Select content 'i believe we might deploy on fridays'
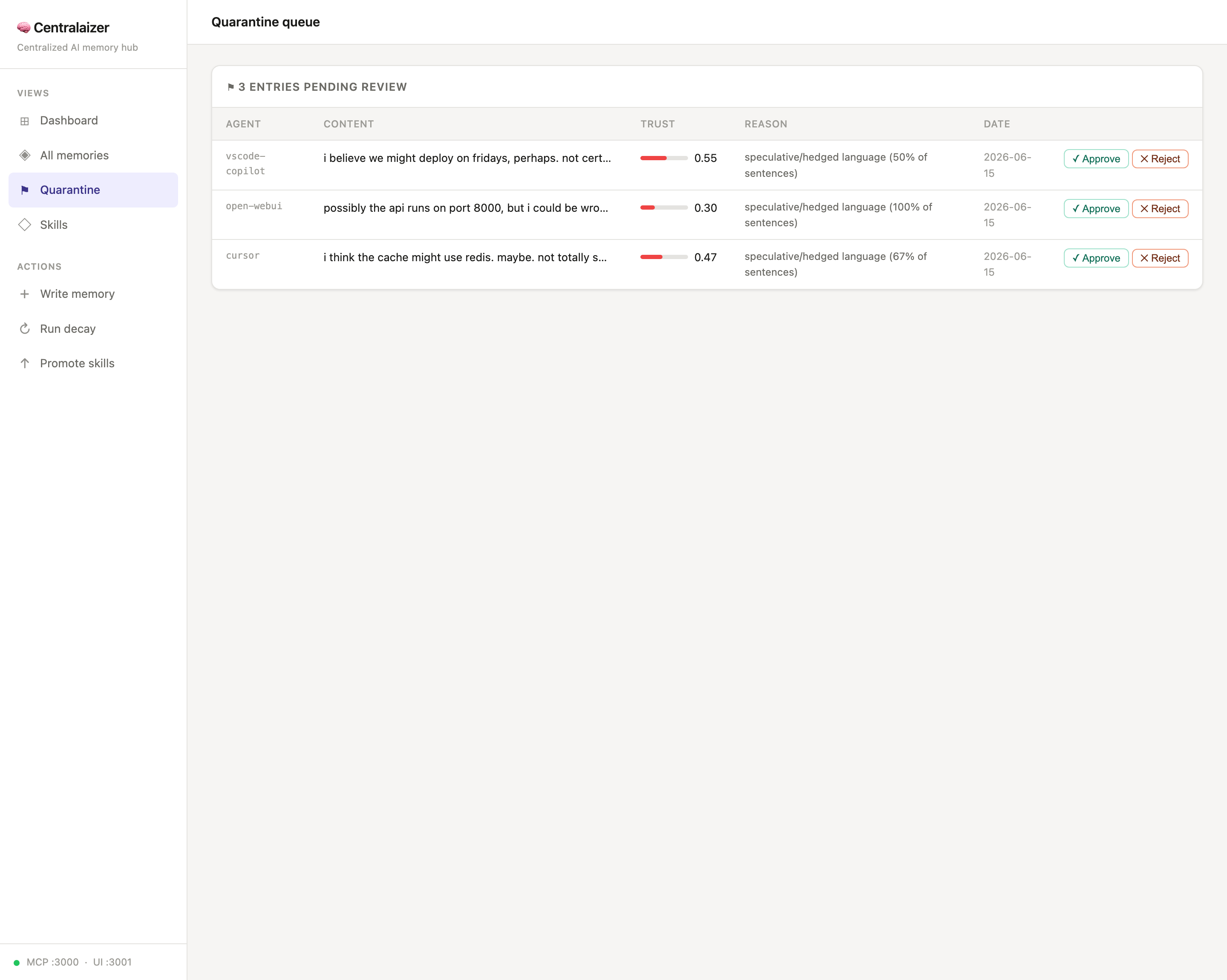Image resolution: width=1227 pixels, height=980 pixels. pos(467,158)
